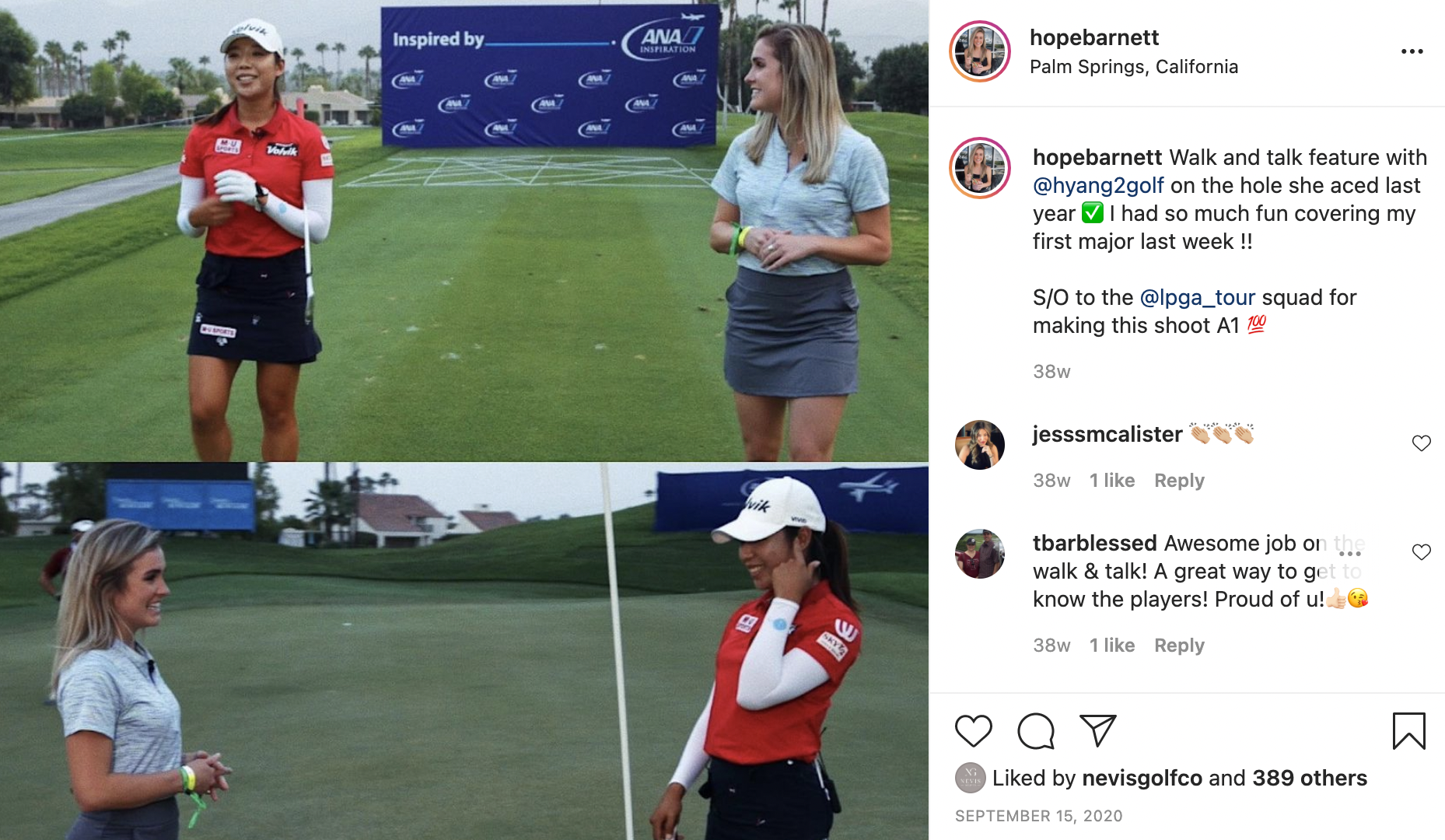Open tbarblessed comment options dots

coord(1350,554)
